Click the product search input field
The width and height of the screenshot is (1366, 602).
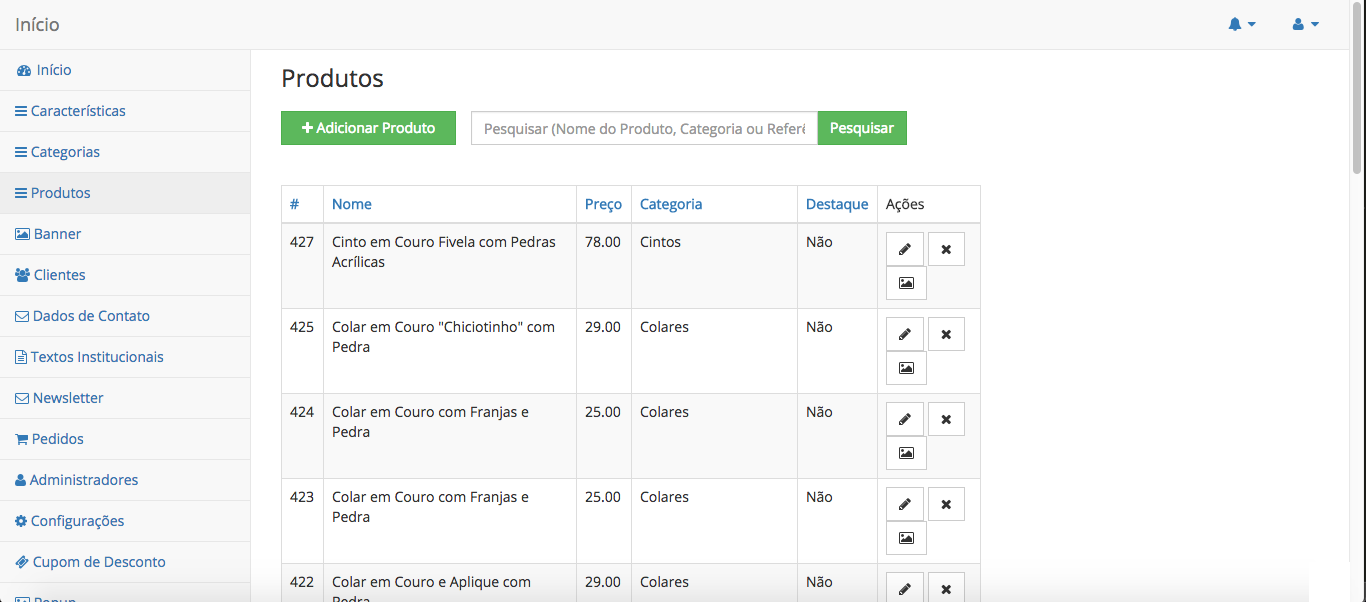click(x=644, y=128)
